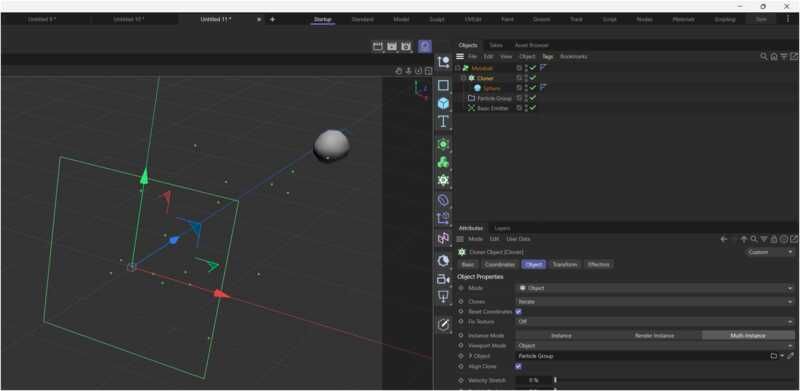The image size is (800, 391).
Task: Open the Basic attribute tab
Action: (468, 264)
